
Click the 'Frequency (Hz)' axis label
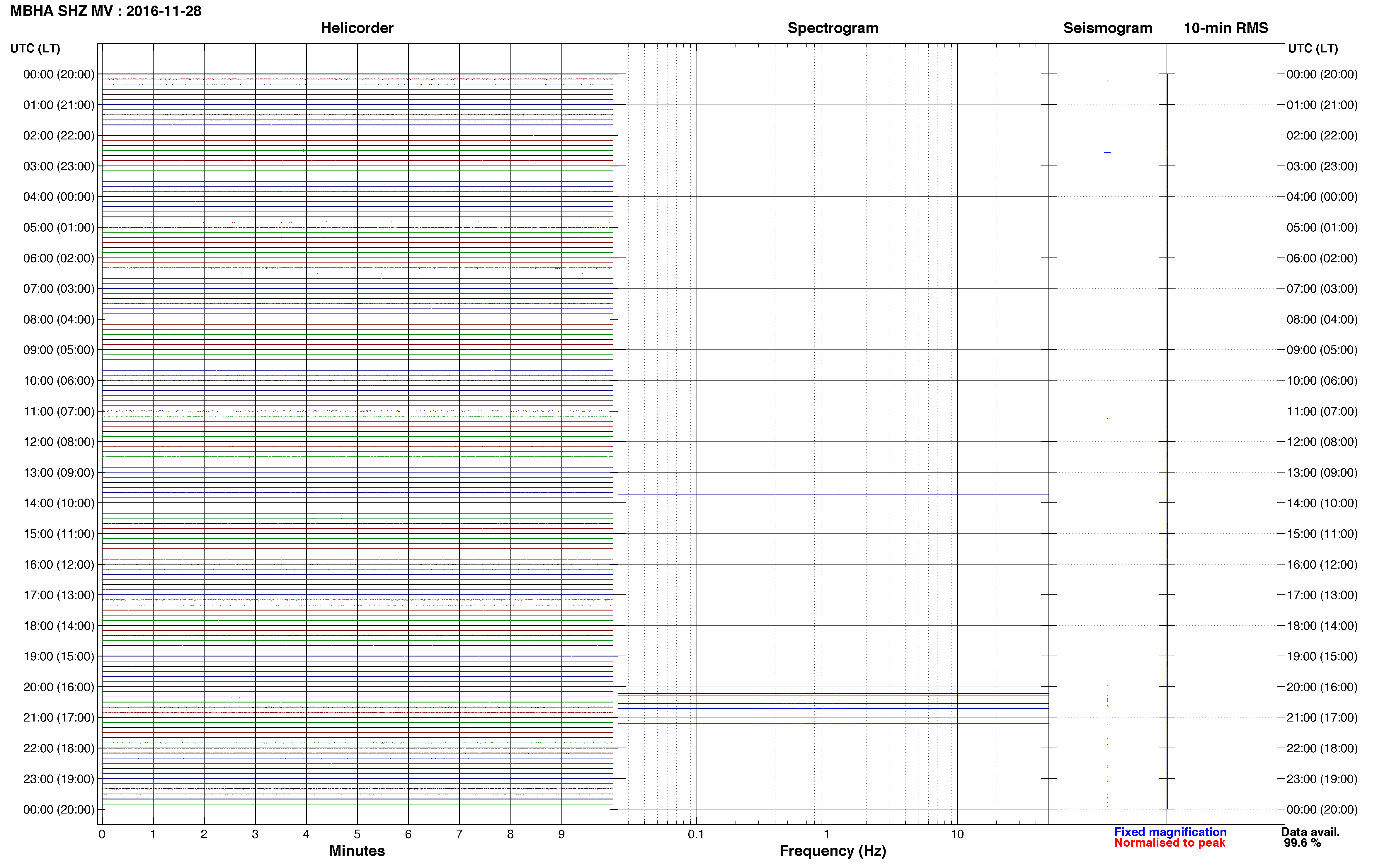point(833,851)
